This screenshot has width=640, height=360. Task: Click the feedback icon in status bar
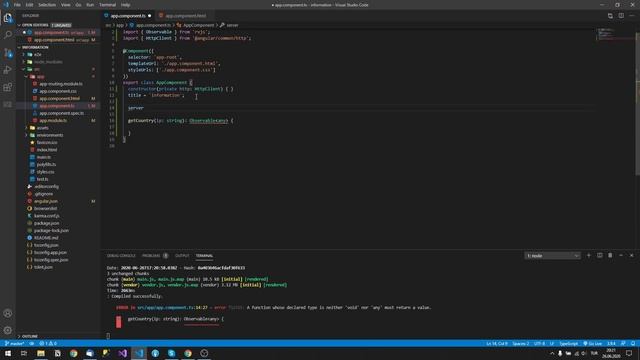click(623, 344)
